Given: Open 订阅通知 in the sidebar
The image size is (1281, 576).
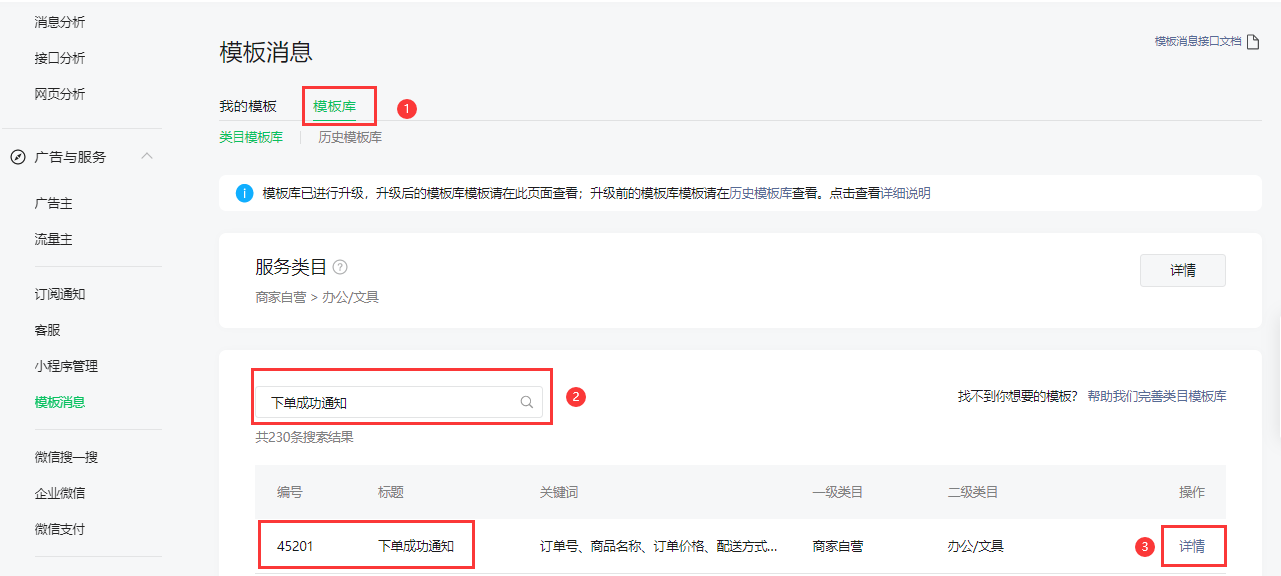Looking at the screenshot, I should pyautogui.click(x=60, y=294).
